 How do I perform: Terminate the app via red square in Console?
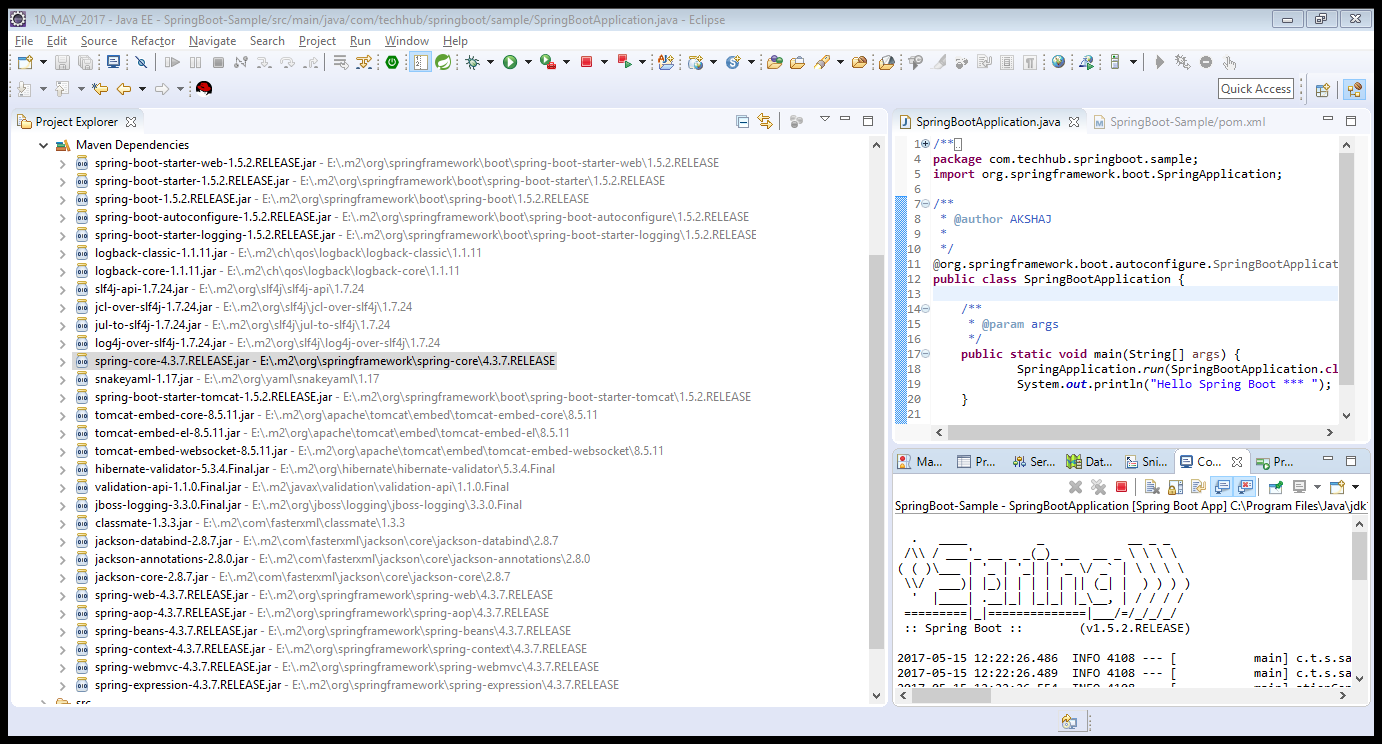(x=1121, y=486)
